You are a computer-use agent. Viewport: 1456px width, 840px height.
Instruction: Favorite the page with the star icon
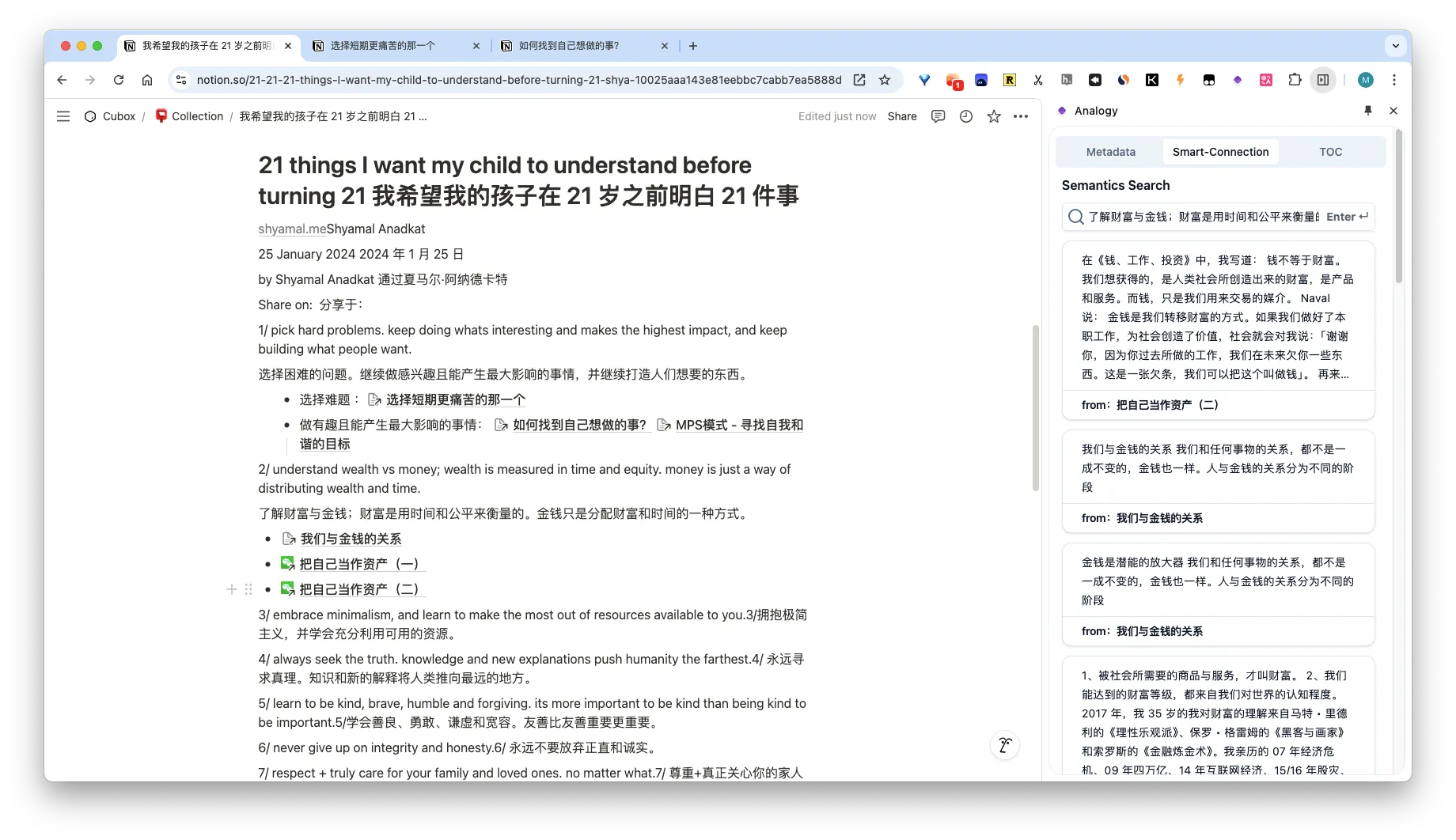tap(993, 116)
